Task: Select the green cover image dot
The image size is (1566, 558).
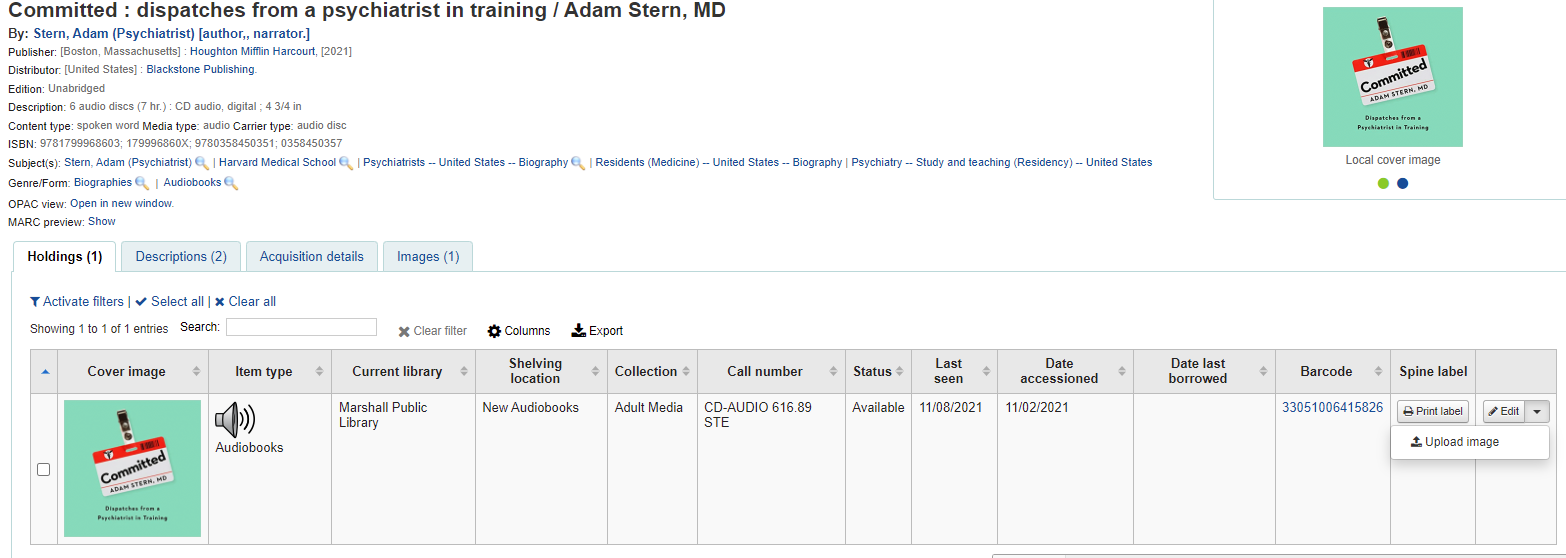Action: click(x=1383, y=183)
